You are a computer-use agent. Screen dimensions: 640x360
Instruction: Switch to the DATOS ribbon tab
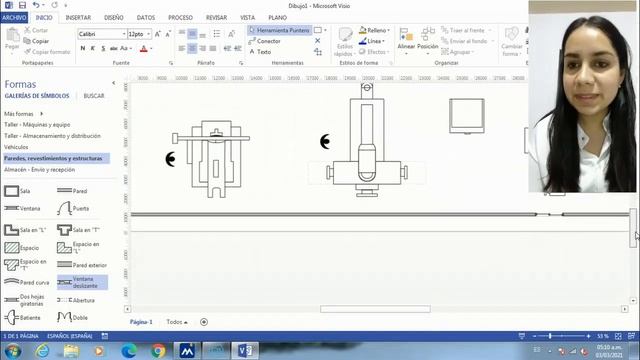pos(146,18)
